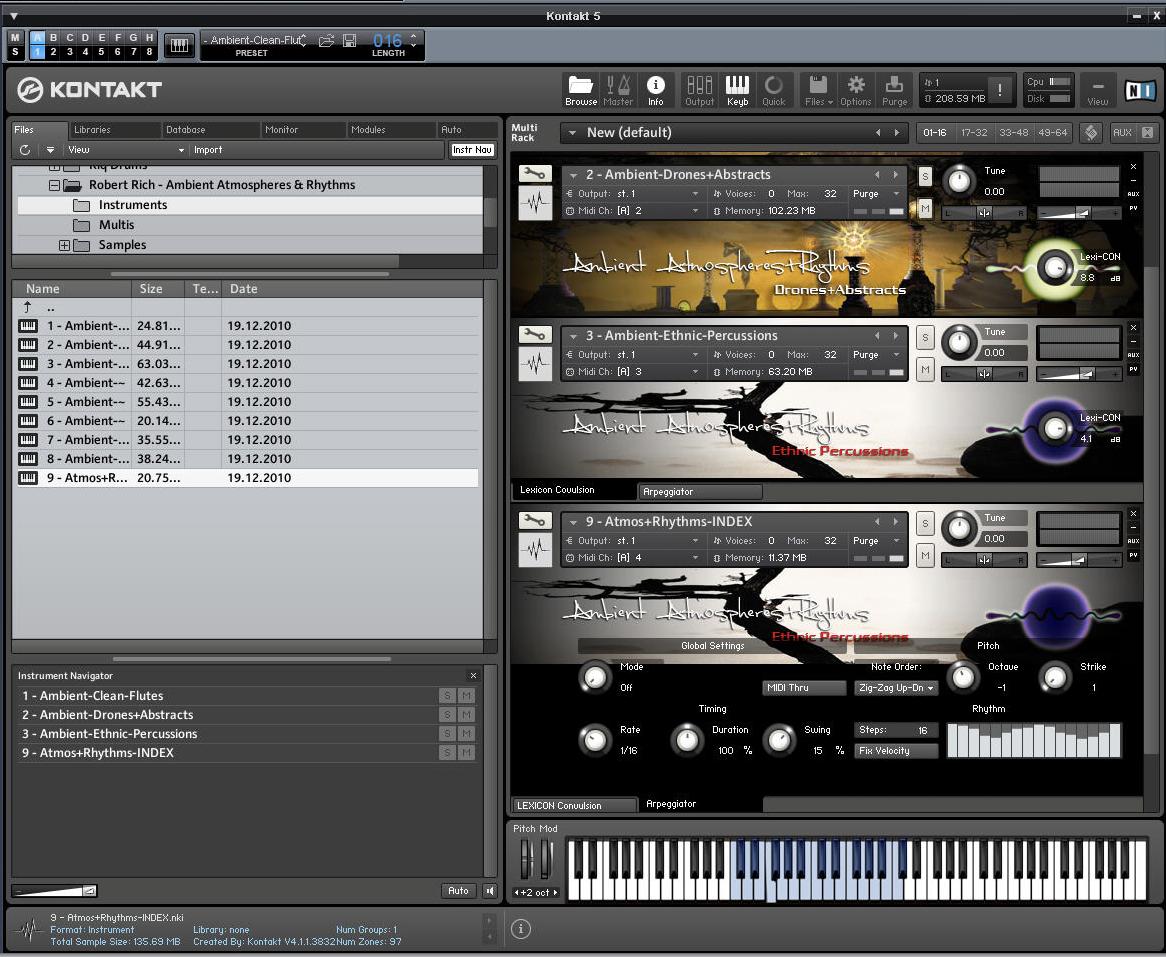
Task: Mute Atmos+Rhythms-INDEX in Instrument Navigator
Action: tap(466, 753)
